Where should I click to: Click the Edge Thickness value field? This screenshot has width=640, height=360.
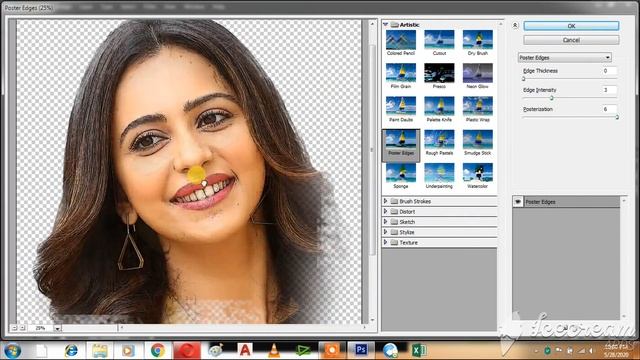click(x=609, y=71)
